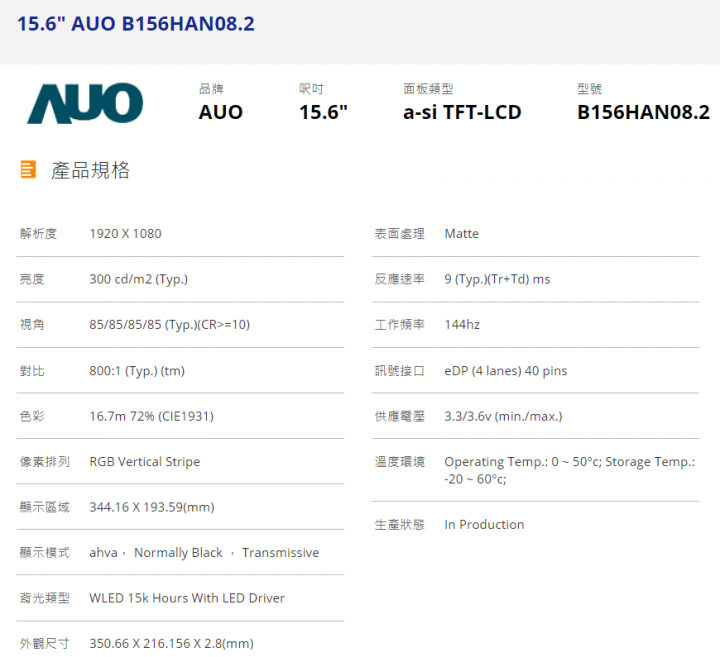Viewport: 720px width, 657px height.
Task: Click the 面板類型 header label
Action: click(428, 89)
